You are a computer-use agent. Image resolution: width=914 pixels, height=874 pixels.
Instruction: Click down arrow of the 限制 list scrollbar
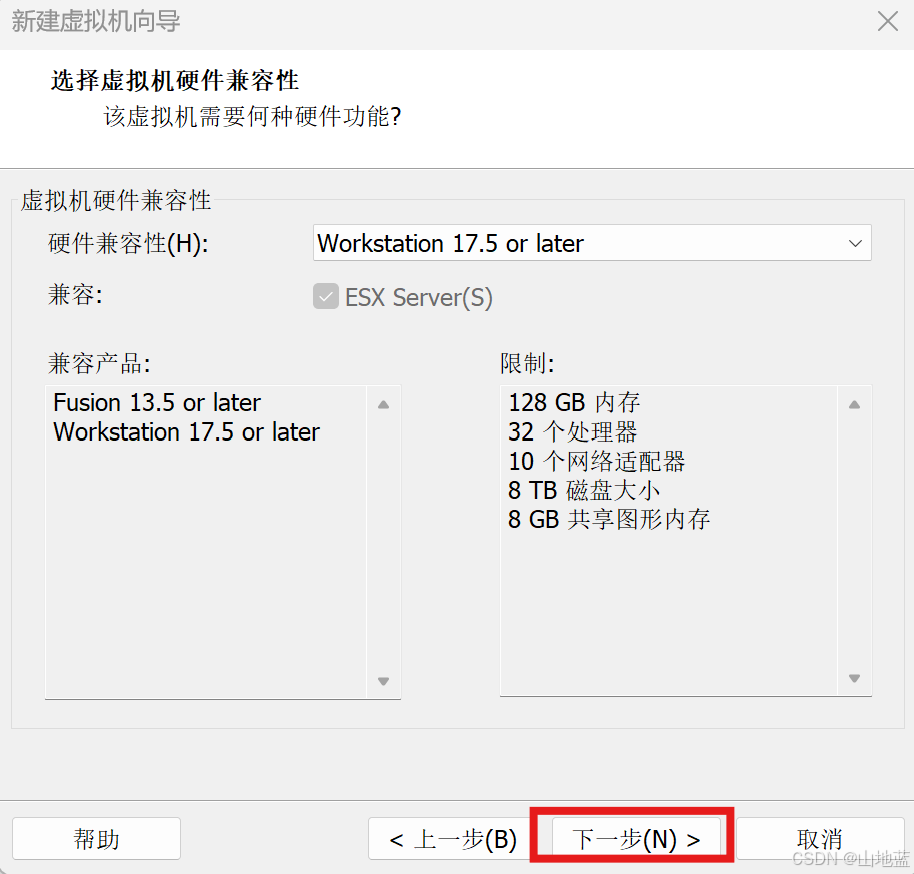click(854, 678)
